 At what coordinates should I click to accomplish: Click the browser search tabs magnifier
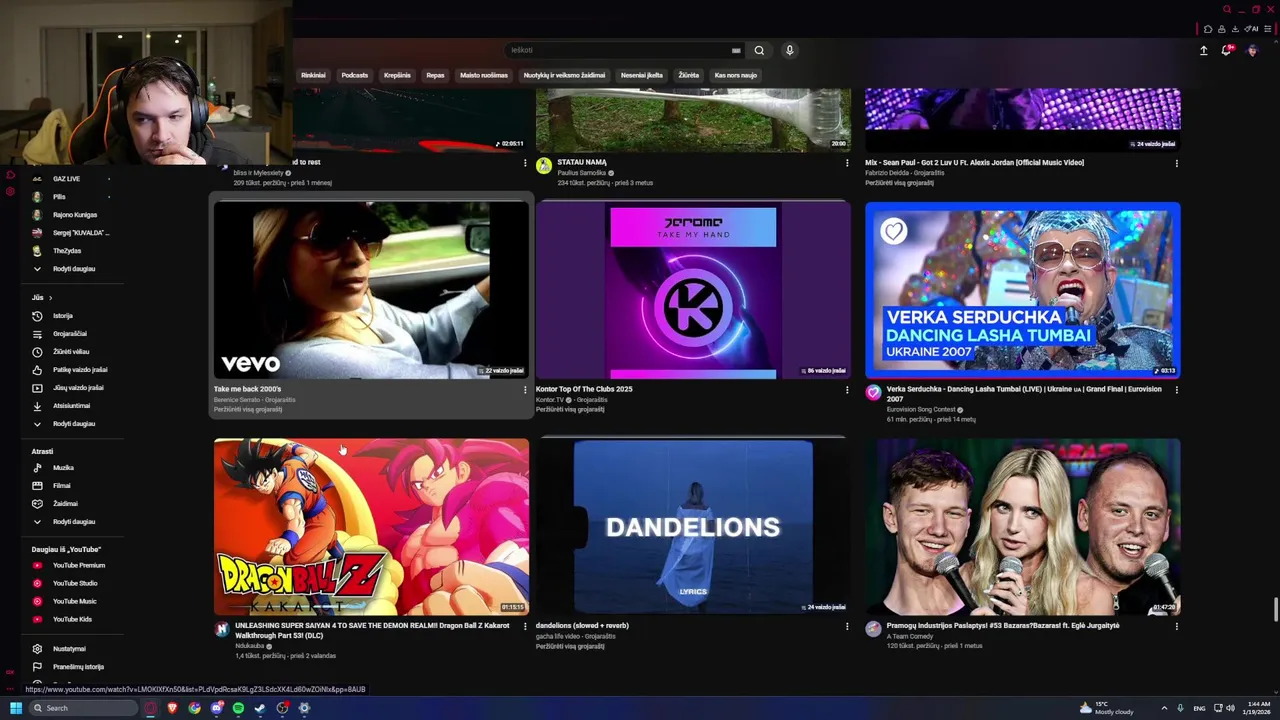click(x=1227, y=10)
